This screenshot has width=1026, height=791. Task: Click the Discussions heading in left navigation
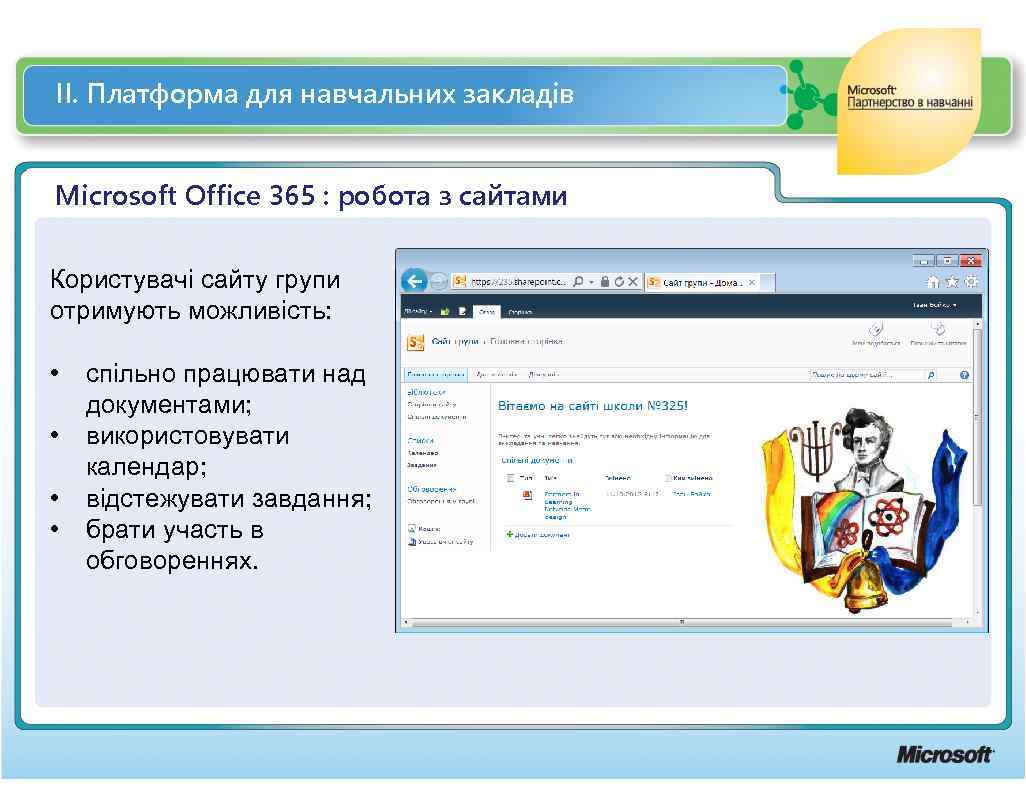(x=431, y=489)
